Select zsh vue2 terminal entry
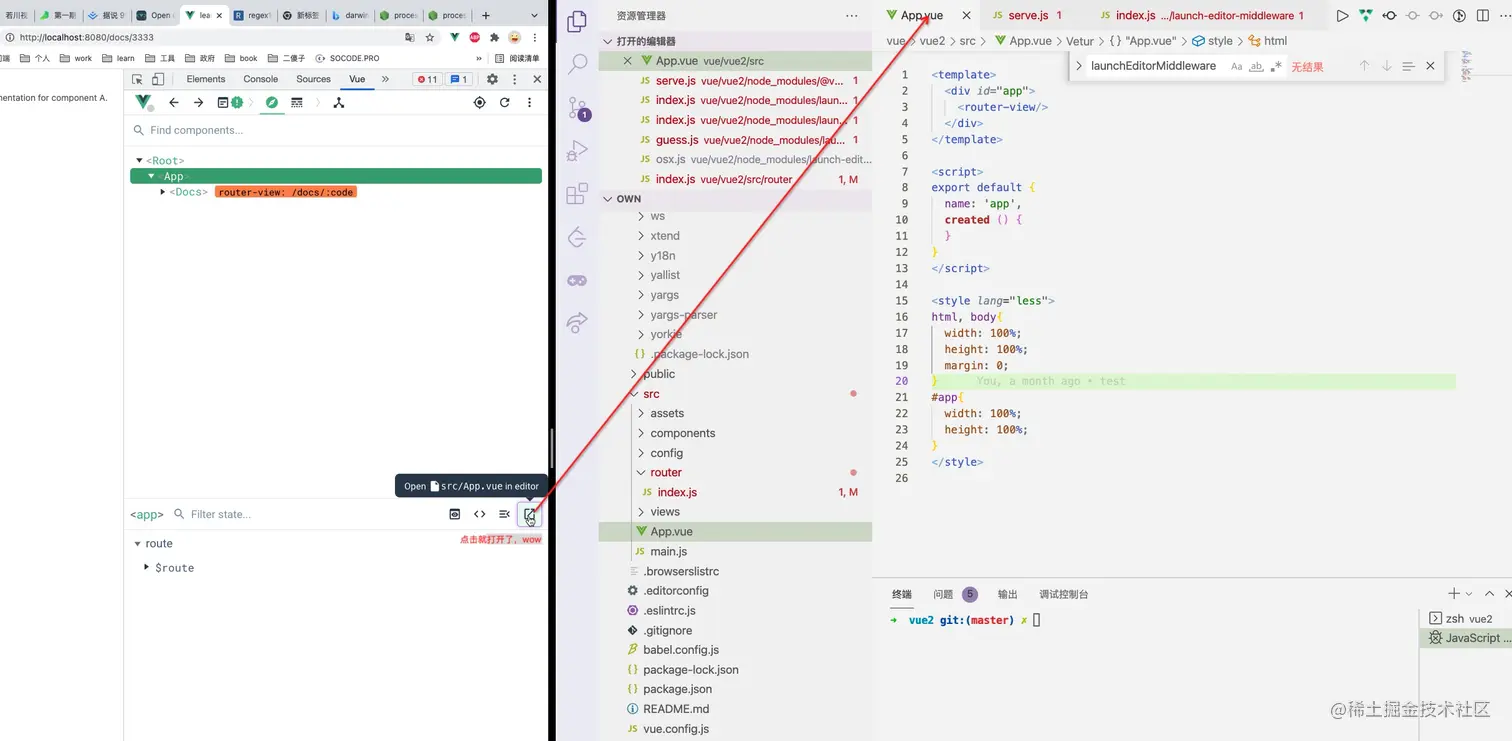The width and height of the screenshot is (1512, 741). [x=1464, y=619]
